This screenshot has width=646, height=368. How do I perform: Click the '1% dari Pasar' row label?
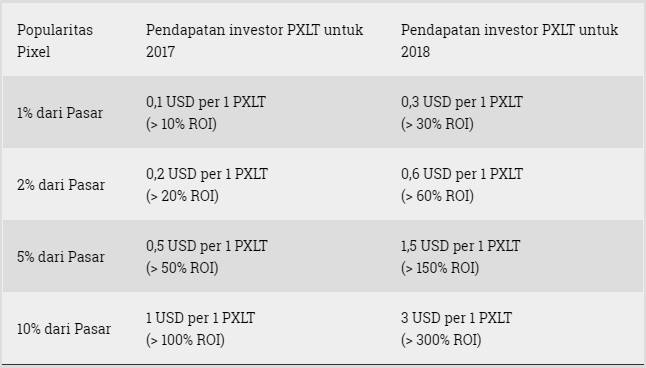pos(60,113)
